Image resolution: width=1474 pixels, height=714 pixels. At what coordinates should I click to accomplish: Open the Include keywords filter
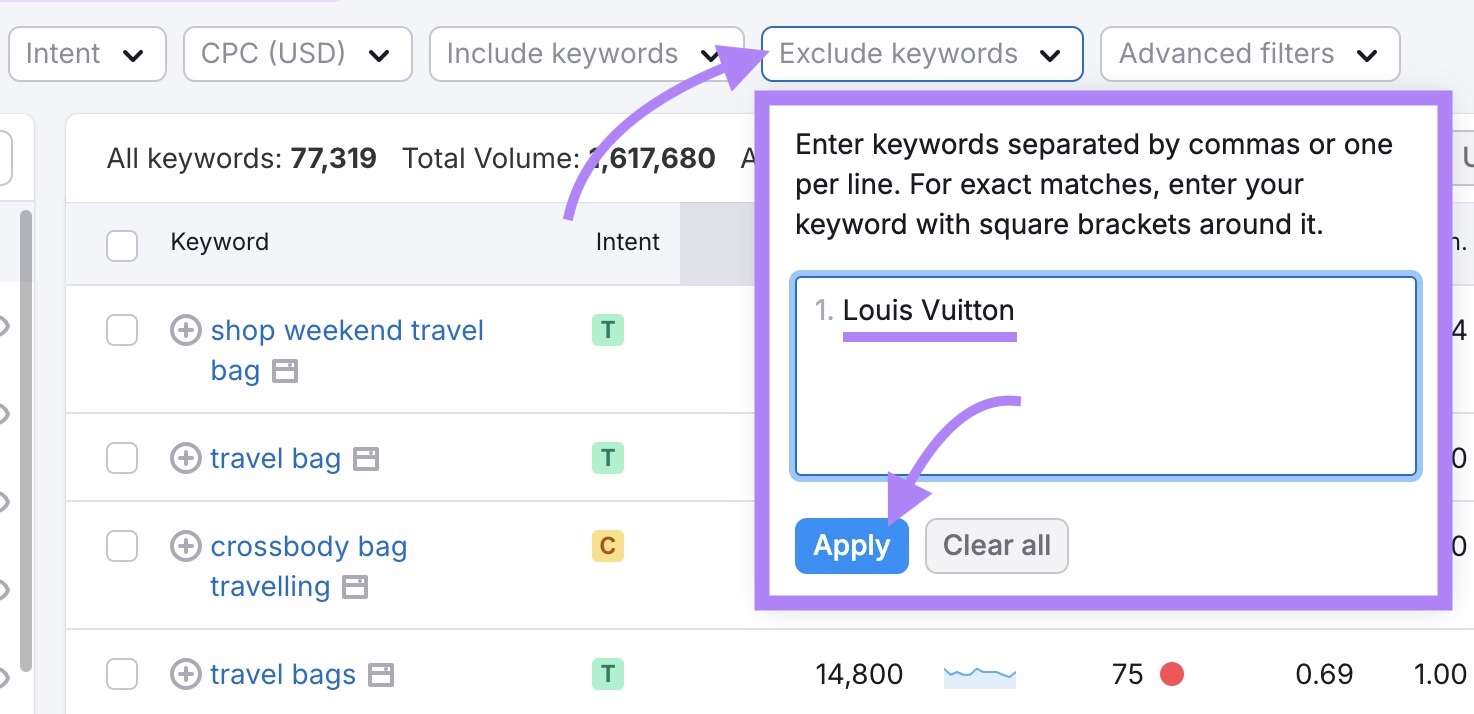click(x=585, y=54)
